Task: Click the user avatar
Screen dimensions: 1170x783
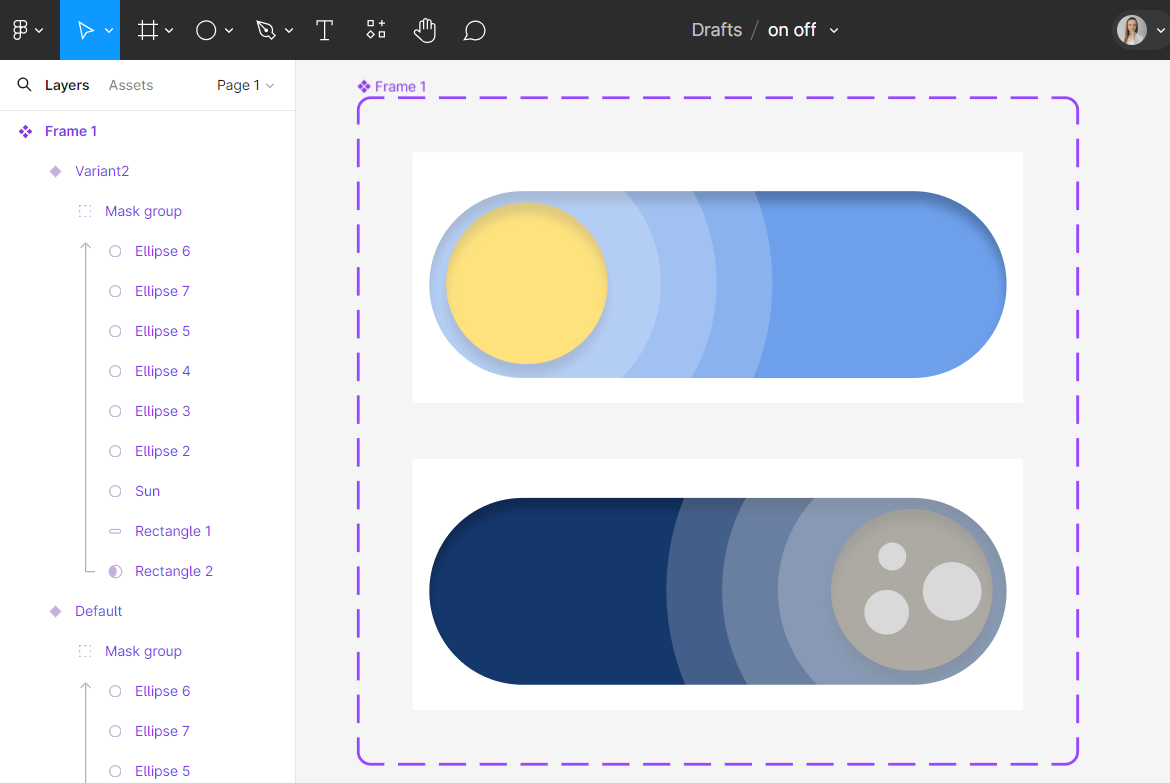Action: [x=1132, y=30]
